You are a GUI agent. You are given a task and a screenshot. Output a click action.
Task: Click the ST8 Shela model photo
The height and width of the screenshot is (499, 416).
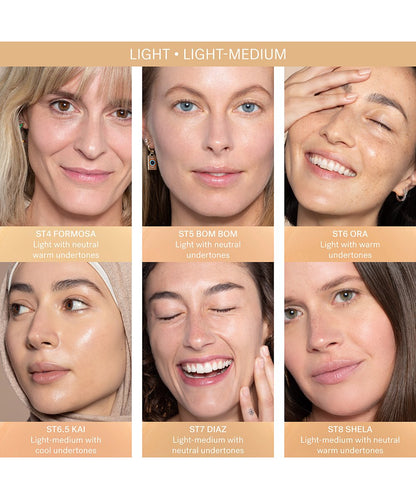tap(350, 342)
